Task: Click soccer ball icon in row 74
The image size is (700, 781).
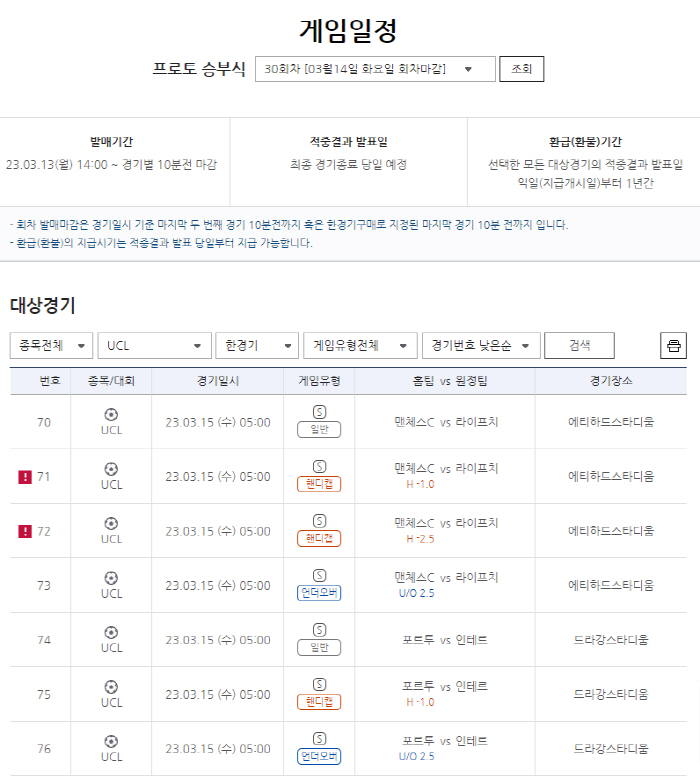Action: [x=111, y=632]
